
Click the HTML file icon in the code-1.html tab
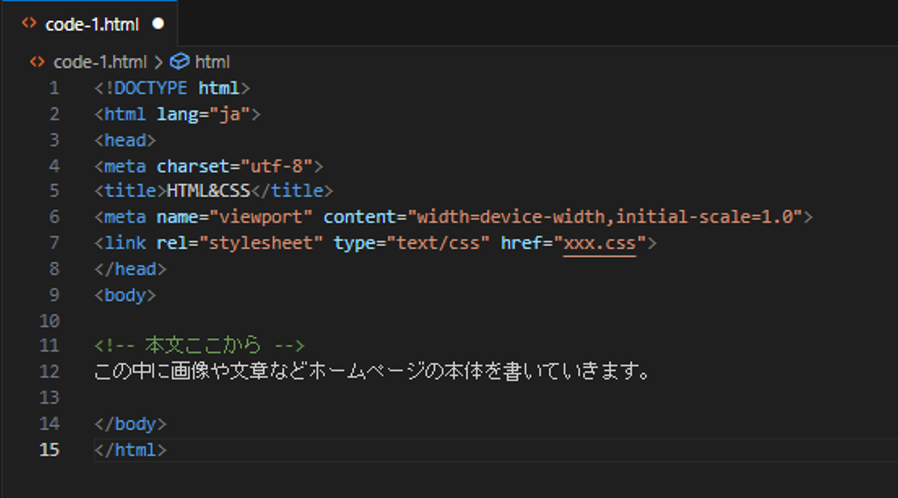(29, 23)
